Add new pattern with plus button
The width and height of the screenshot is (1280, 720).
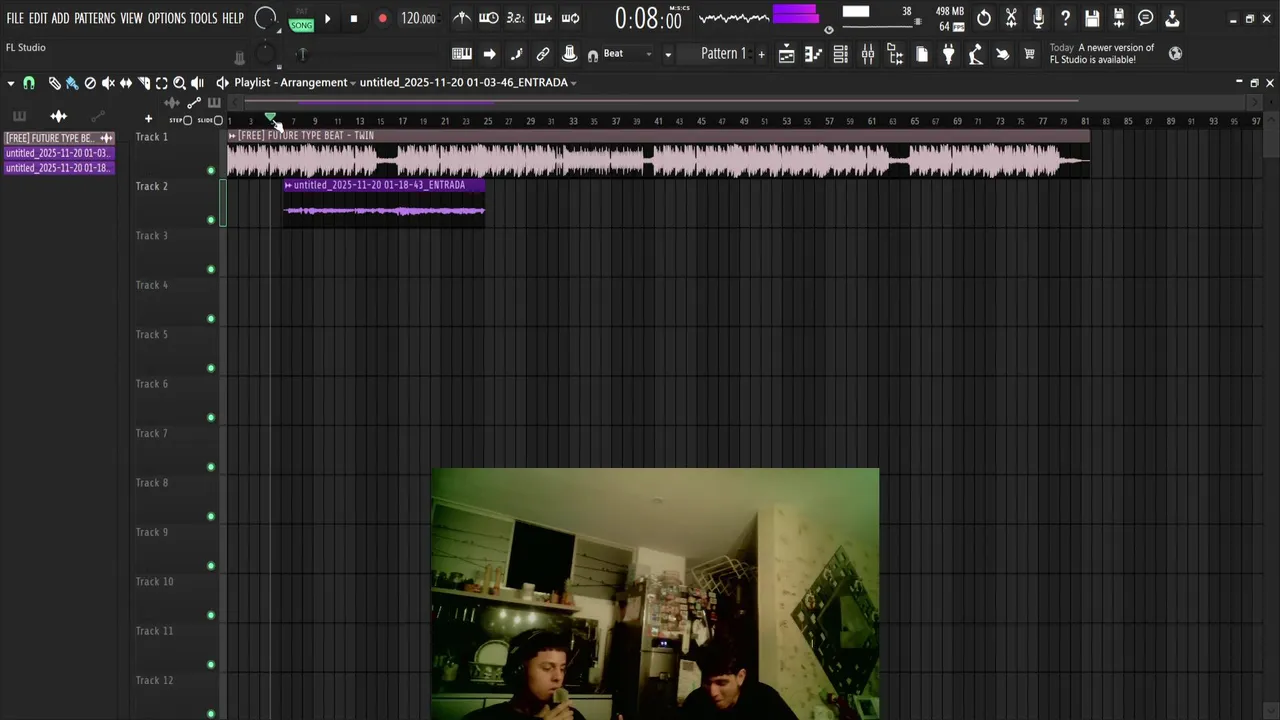761,54
